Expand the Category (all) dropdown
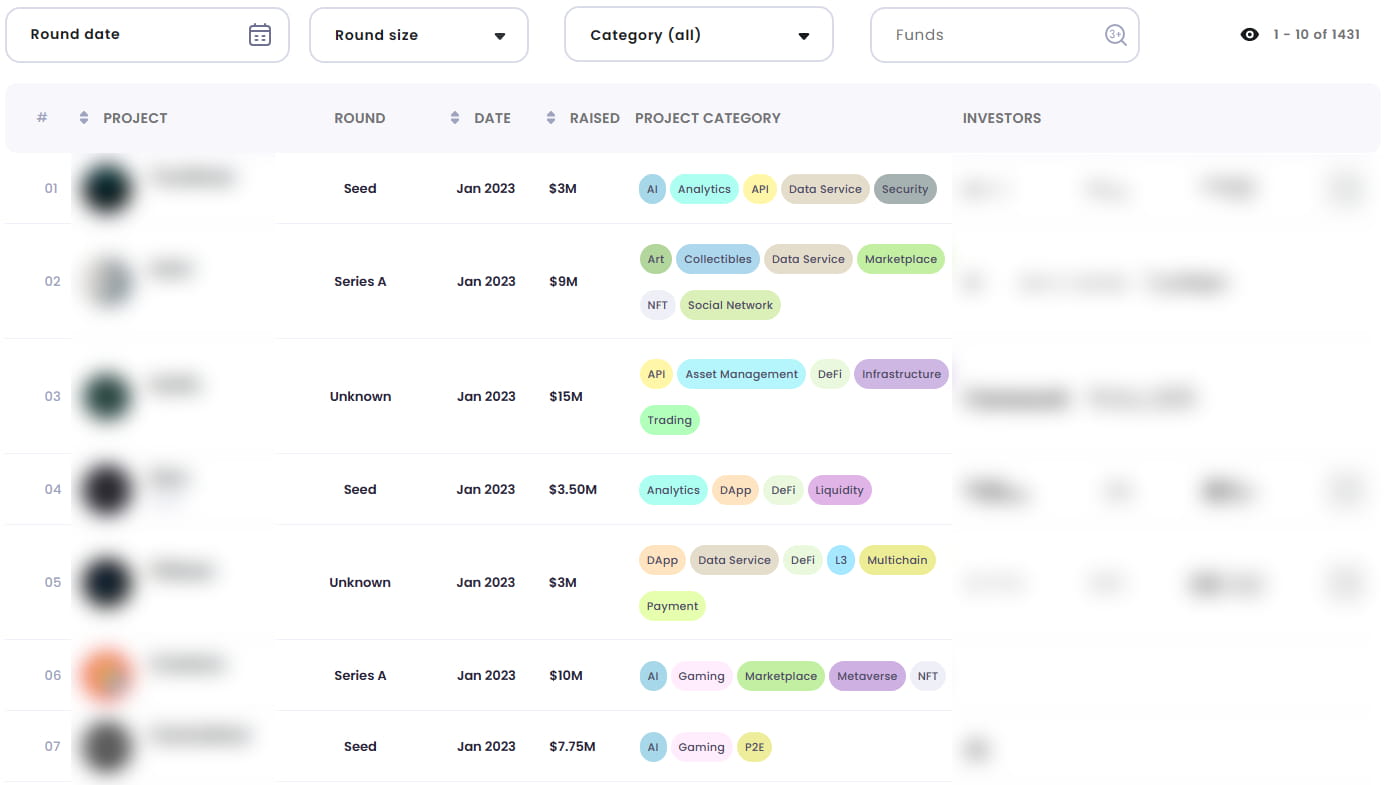The width and height of the screenshot is (1388, 785). [x=698, y=35]
